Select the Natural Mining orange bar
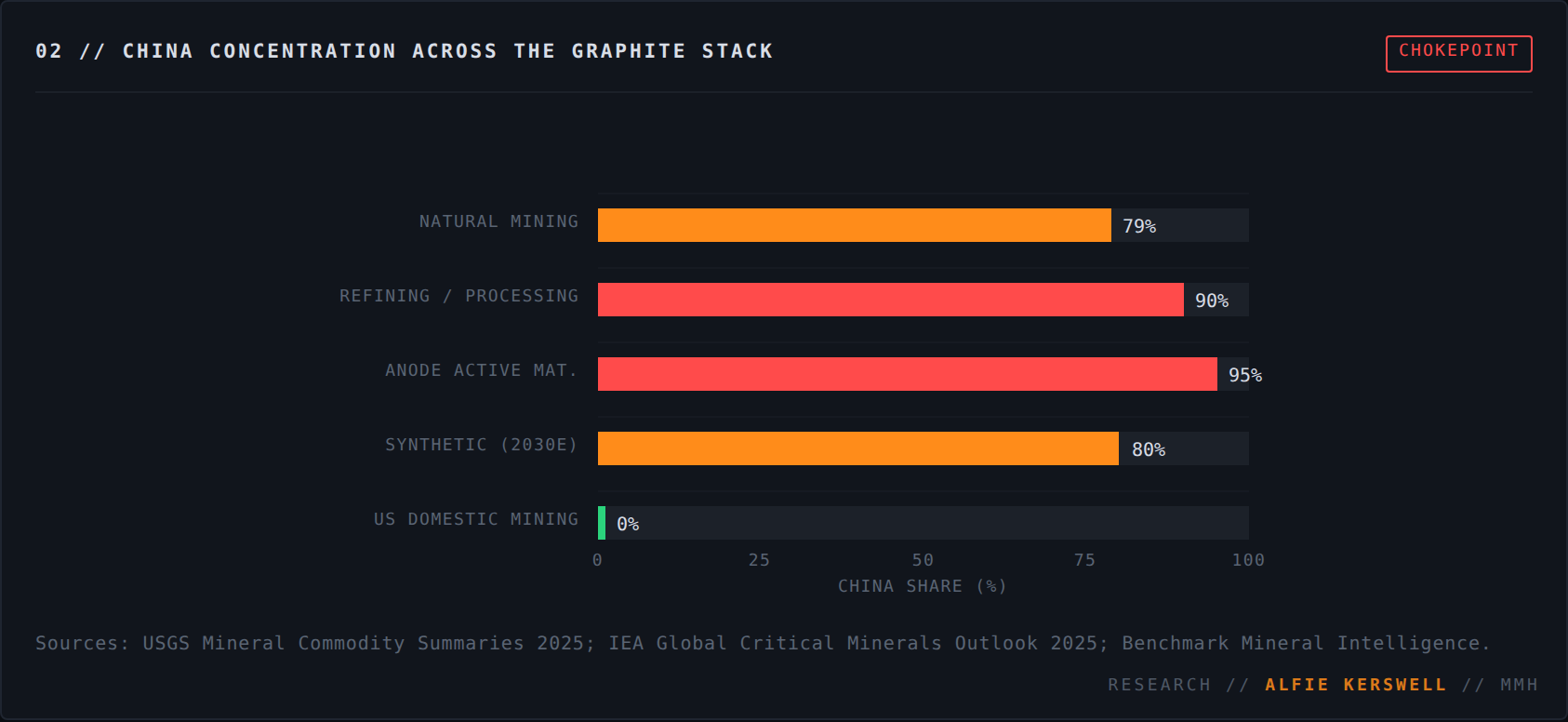 point(854,225)
